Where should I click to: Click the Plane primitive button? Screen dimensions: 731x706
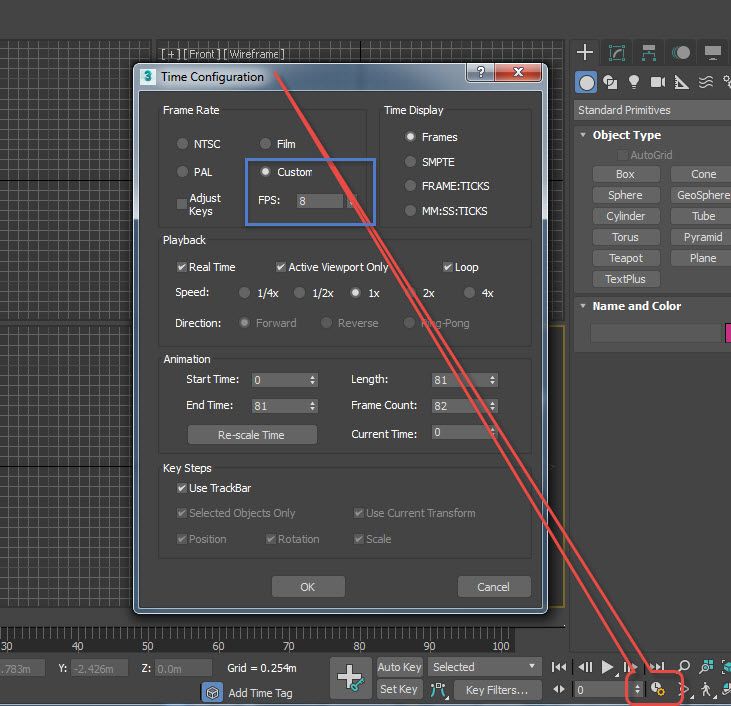[x=703, y=258]
